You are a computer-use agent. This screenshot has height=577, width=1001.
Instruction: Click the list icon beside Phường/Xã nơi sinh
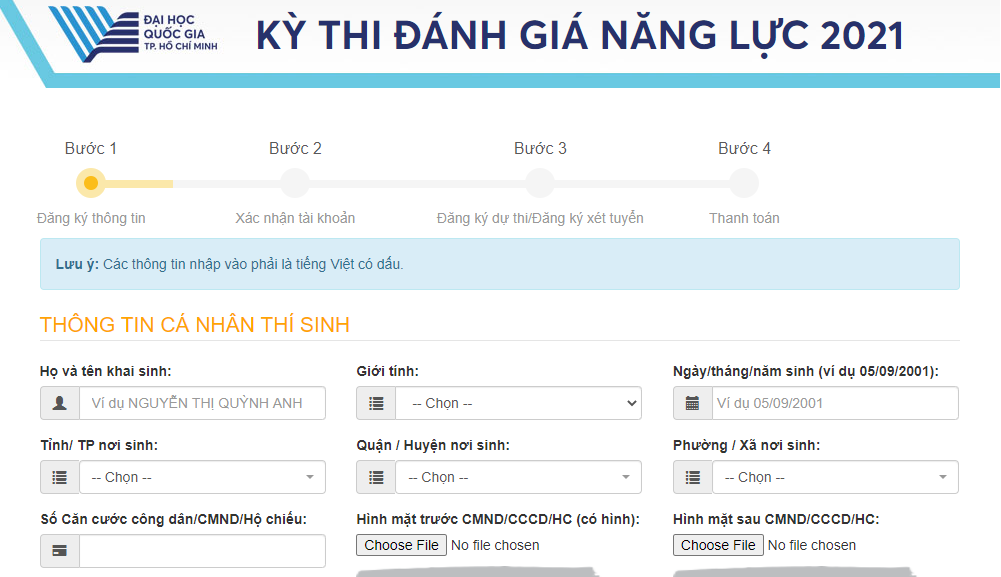(692, 477)
